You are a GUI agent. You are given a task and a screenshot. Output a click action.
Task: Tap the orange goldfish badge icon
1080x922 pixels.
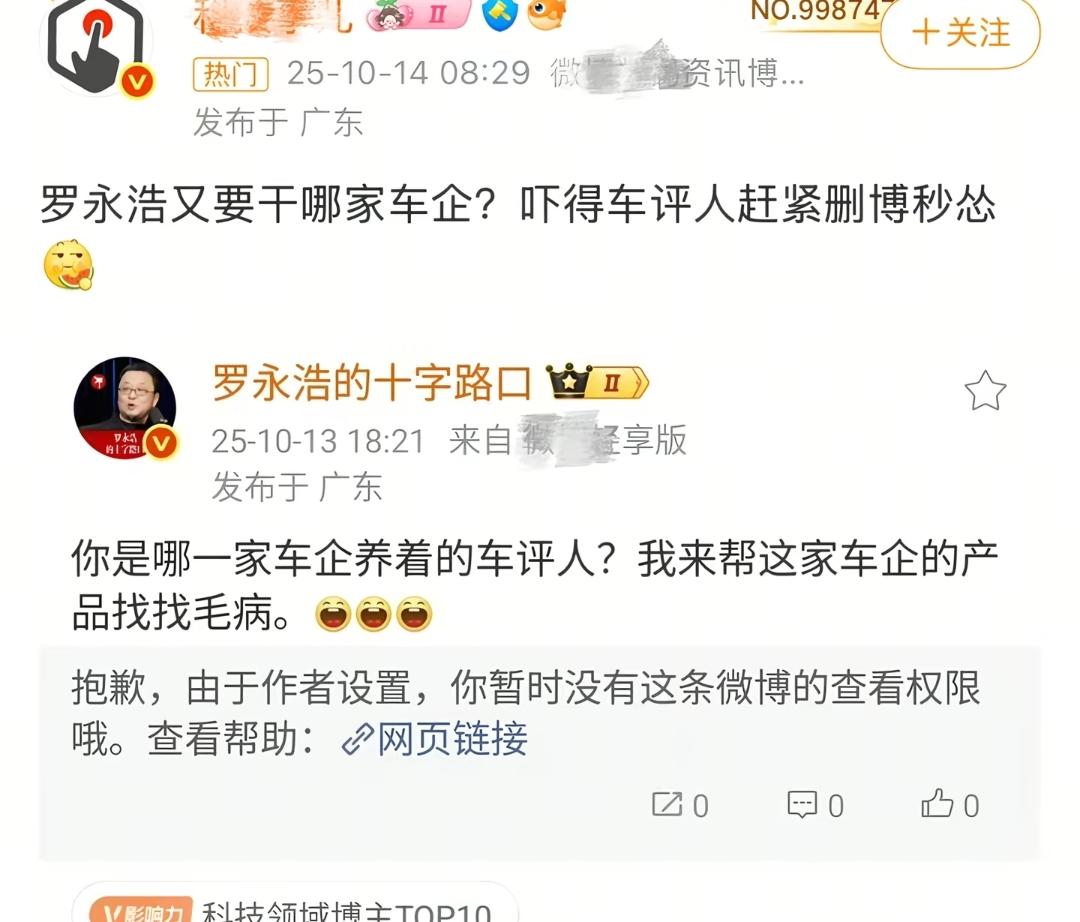tap(546, 14)
